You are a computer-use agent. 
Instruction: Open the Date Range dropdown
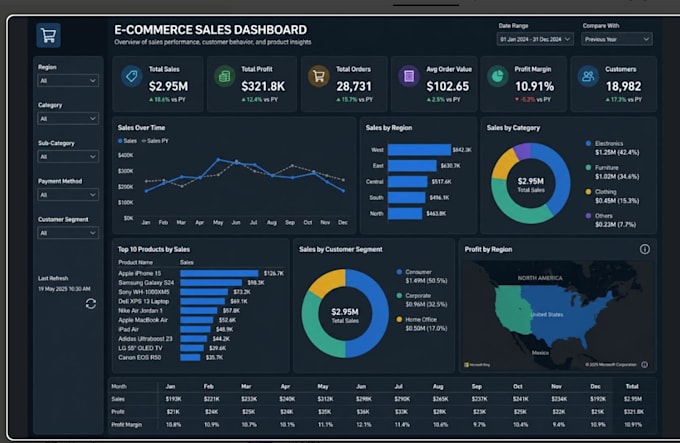point(535,39)
